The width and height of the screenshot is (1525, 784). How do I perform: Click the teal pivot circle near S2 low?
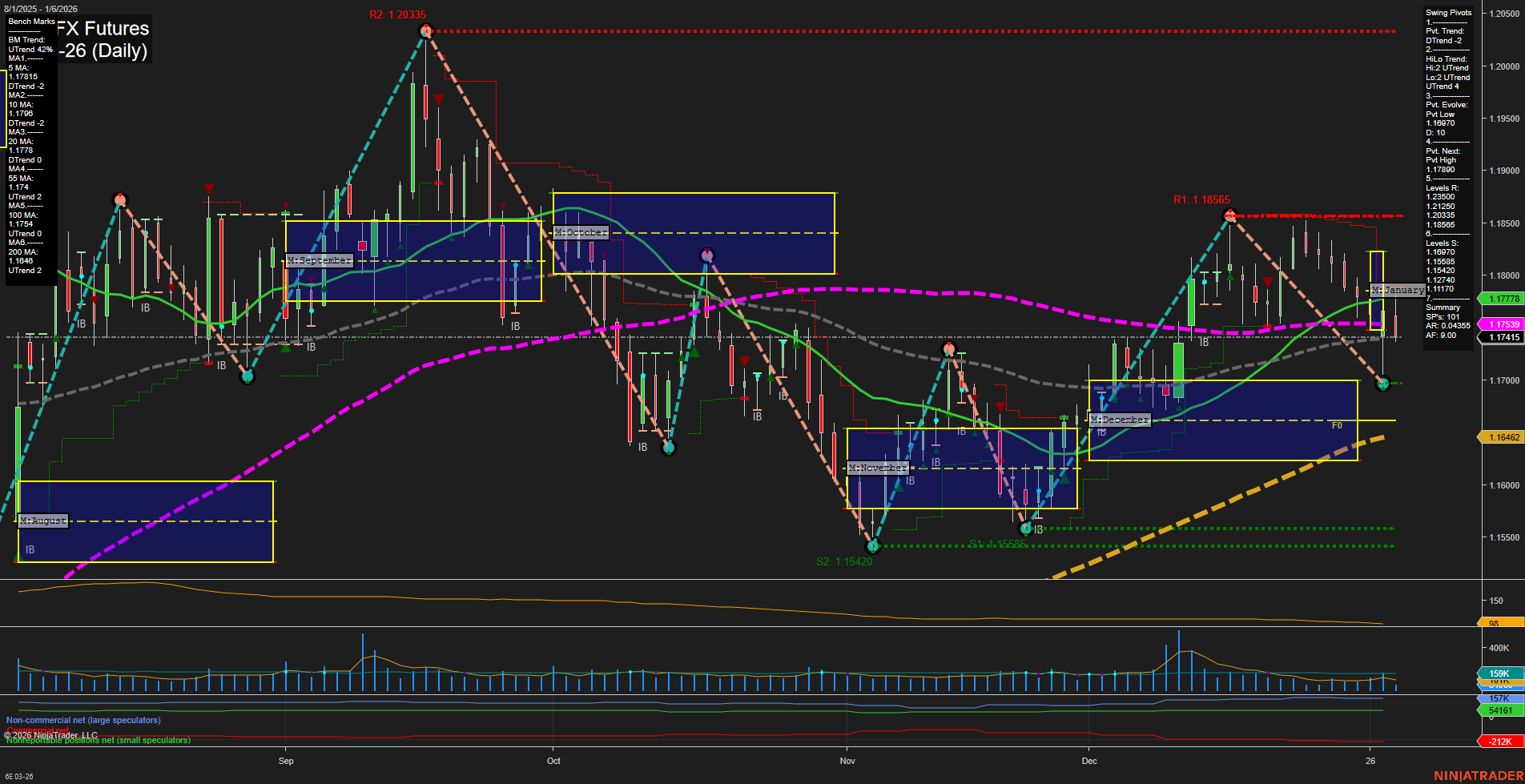(873, 548)
